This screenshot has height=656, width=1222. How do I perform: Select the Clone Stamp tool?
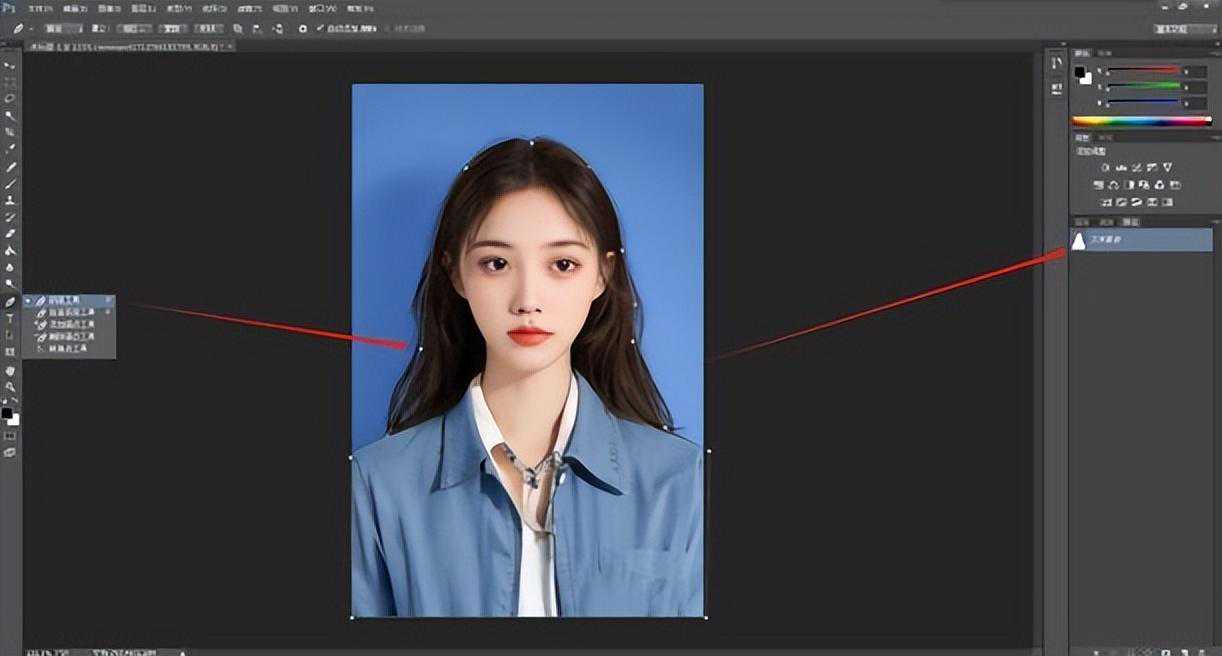click(x=10, y=200)
